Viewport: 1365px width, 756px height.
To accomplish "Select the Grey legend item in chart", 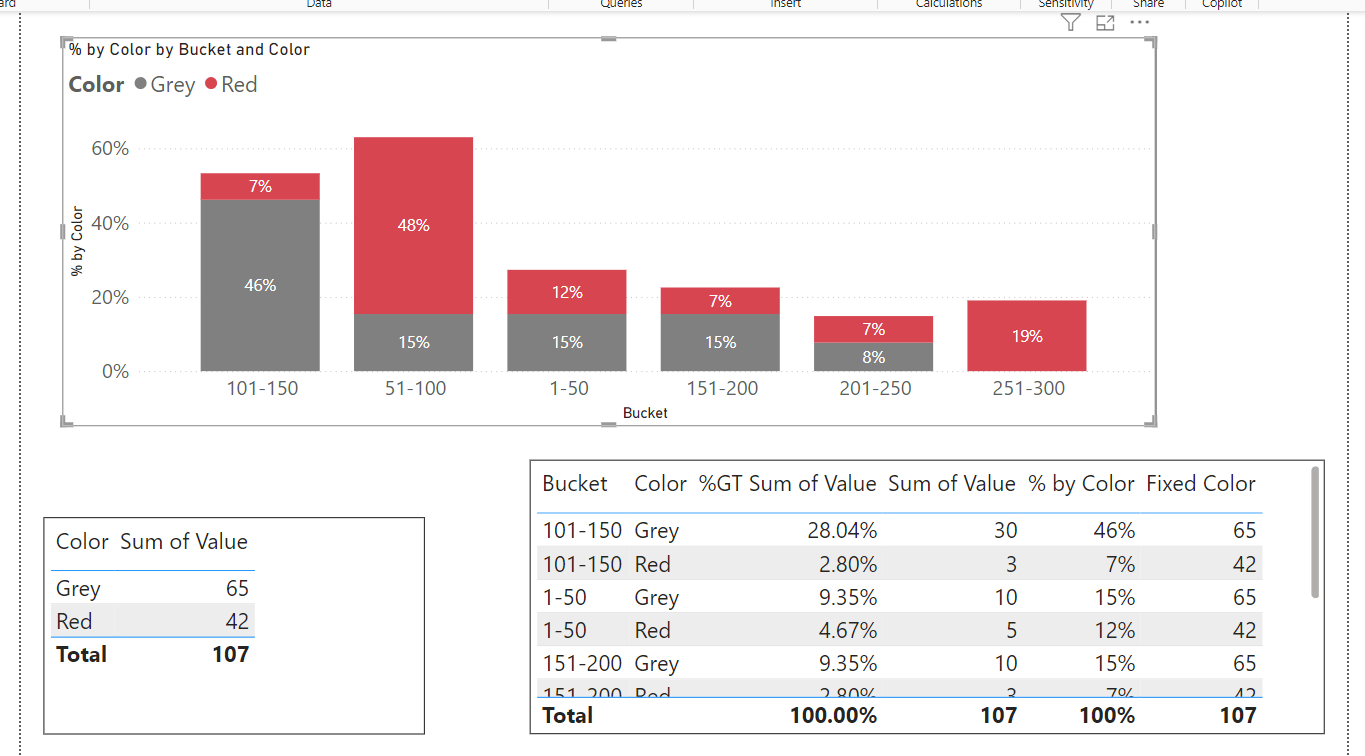I will 165,85.
